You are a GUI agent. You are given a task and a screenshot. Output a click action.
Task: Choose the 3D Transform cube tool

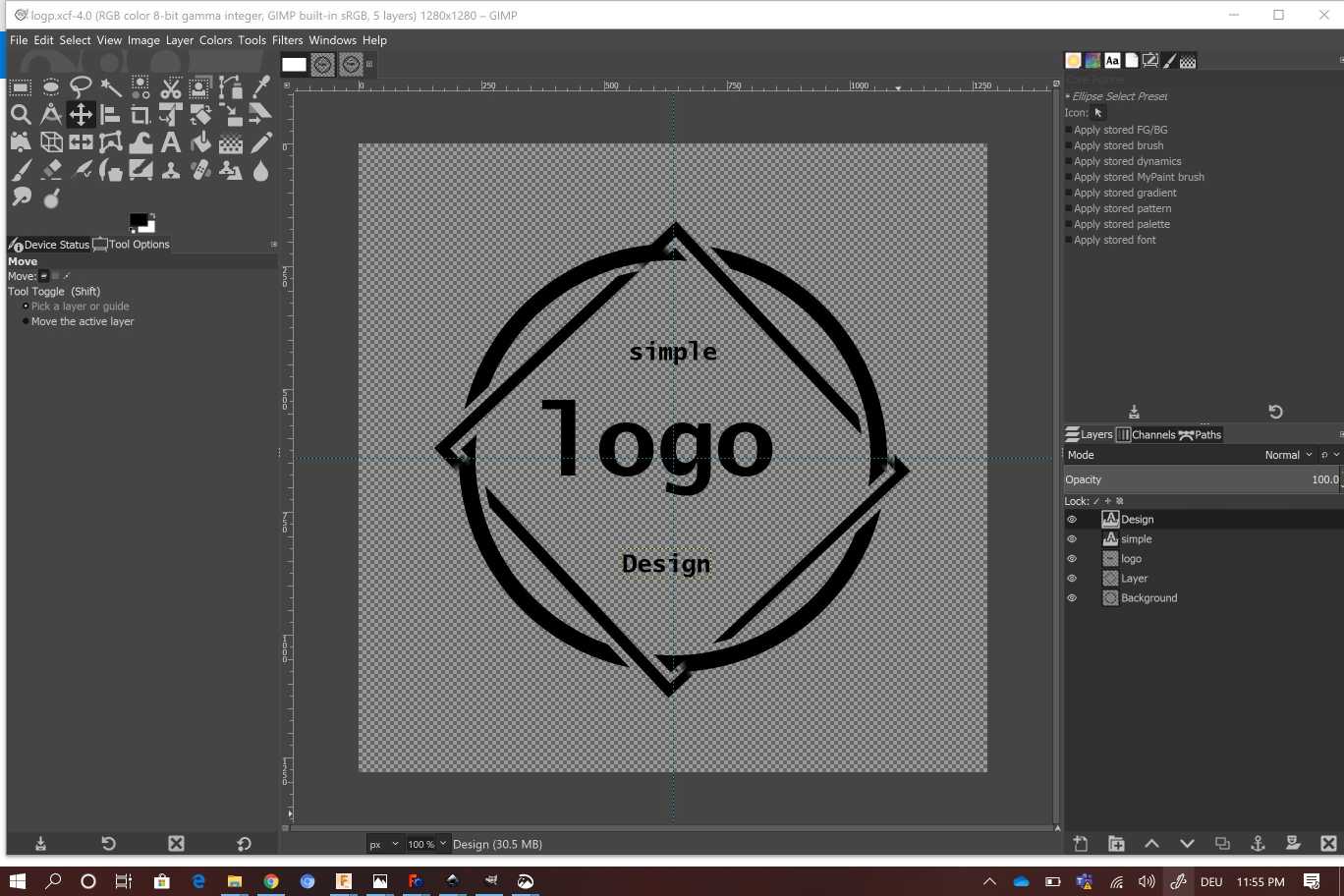coord(51,142)
